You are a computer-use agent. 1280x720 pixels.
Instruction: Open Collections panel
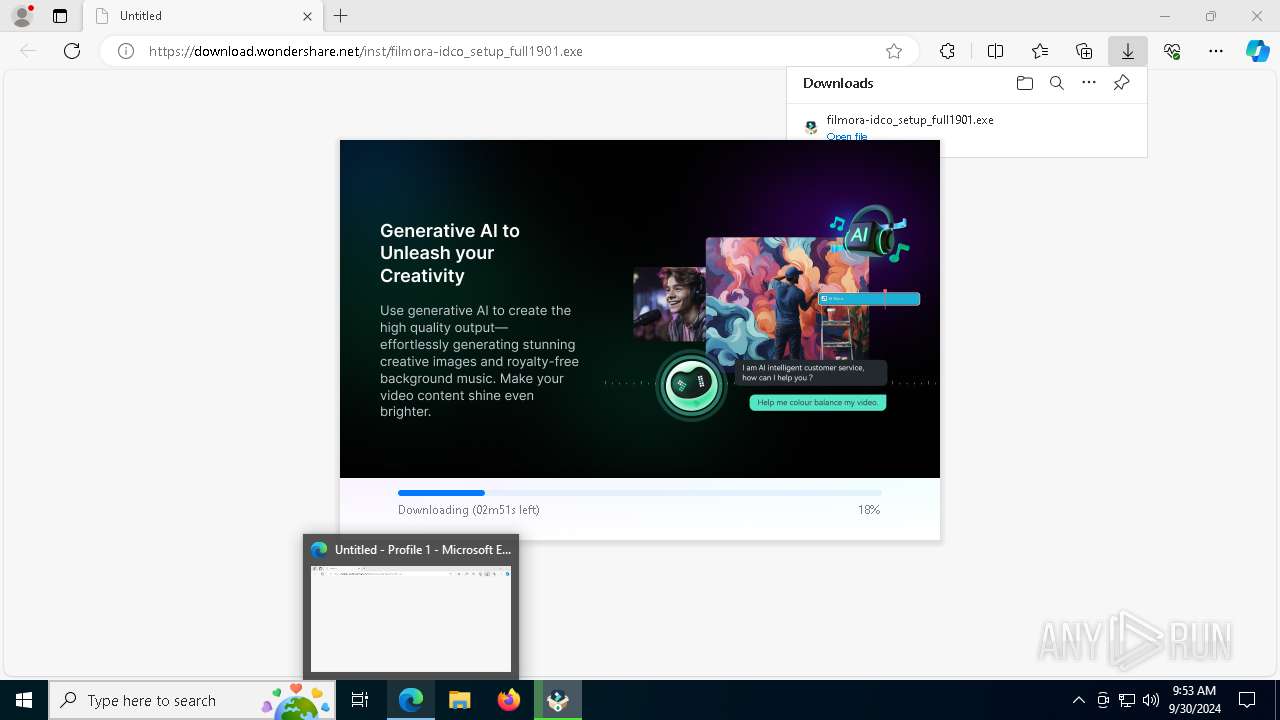(1084, 51)
